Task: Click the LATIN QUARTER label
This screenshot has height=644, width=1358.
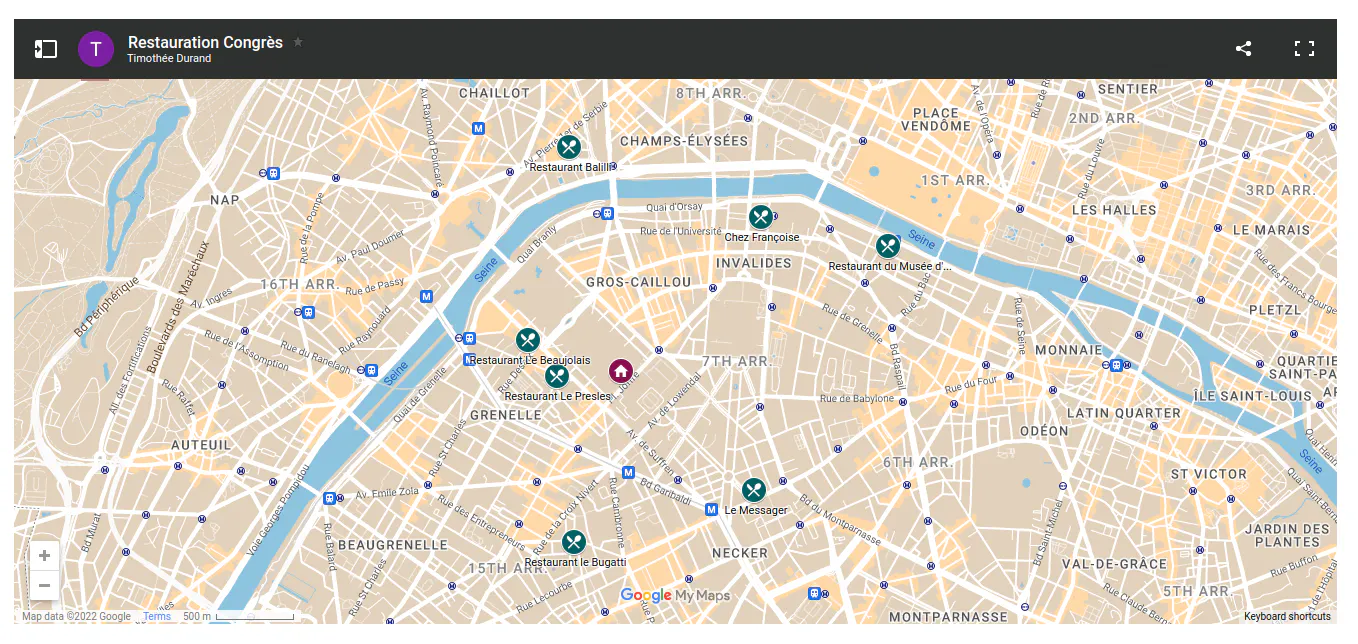Action: click(x=1124, y=413)
